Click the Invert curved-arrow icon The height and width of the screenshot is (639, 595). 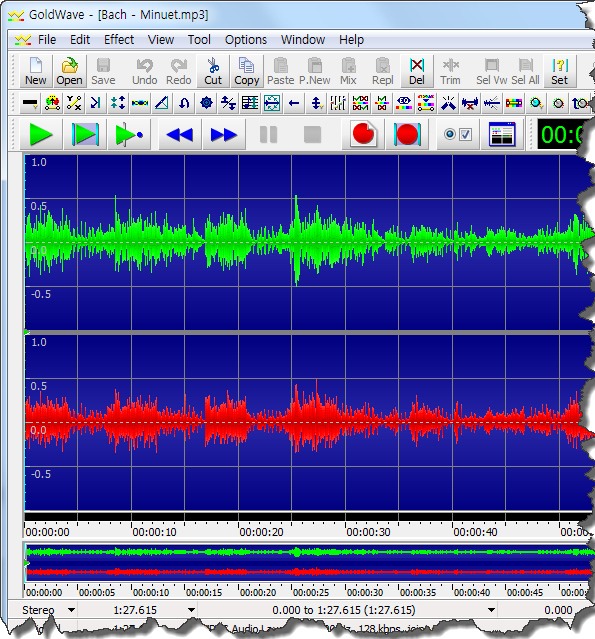[x=184, y=103]
